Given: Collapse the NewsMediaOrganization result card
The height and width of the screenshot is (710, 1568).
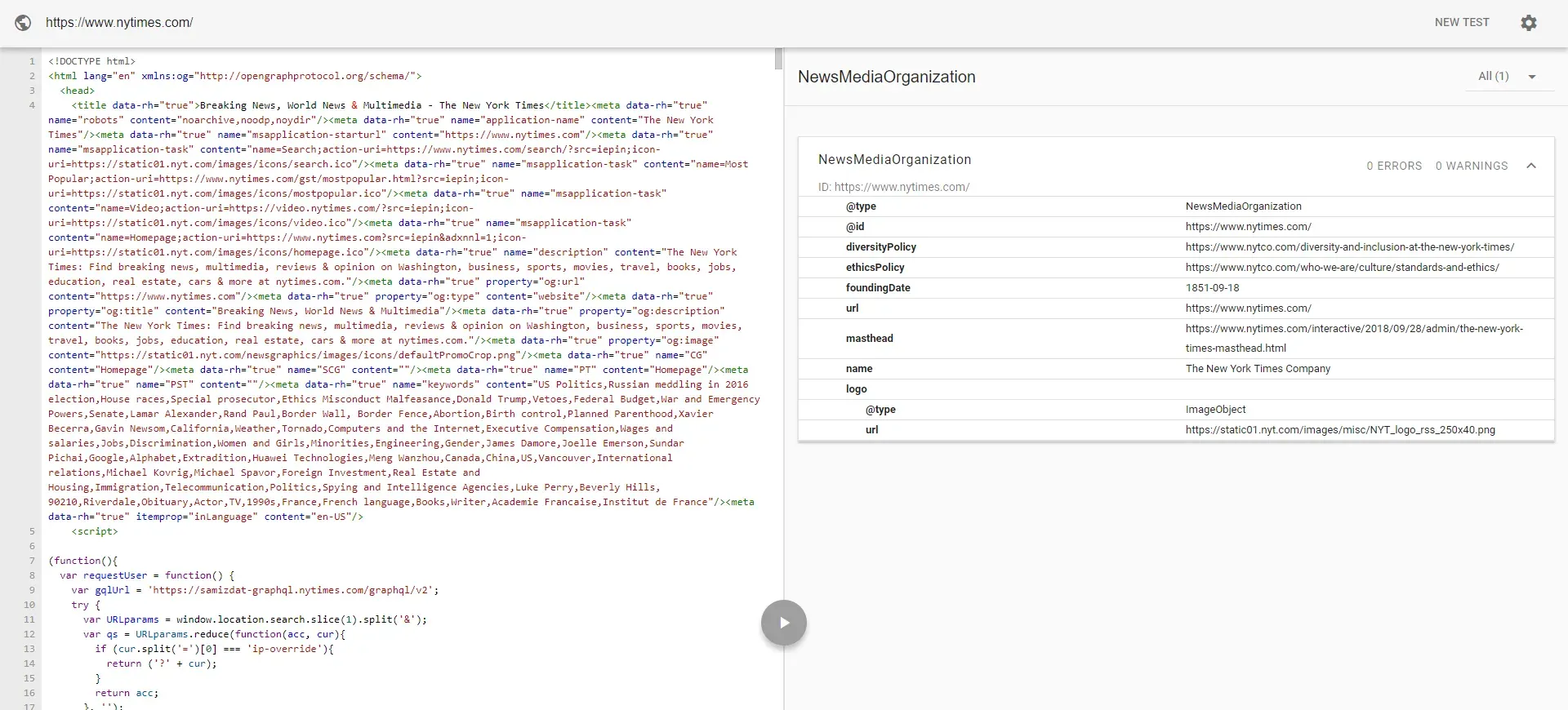Looking at the screenshot, I should [x=1531, y=166].
